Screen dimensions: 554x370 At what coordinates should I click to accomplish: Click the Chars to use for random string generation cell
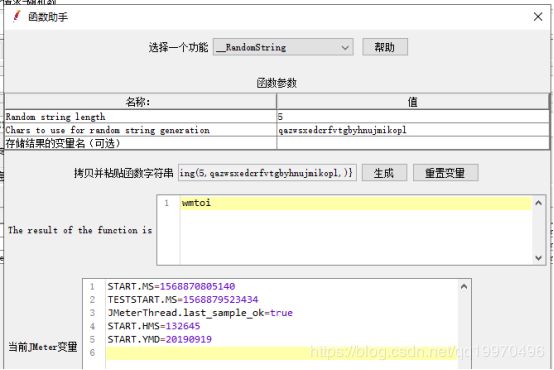tap(140, 130)
